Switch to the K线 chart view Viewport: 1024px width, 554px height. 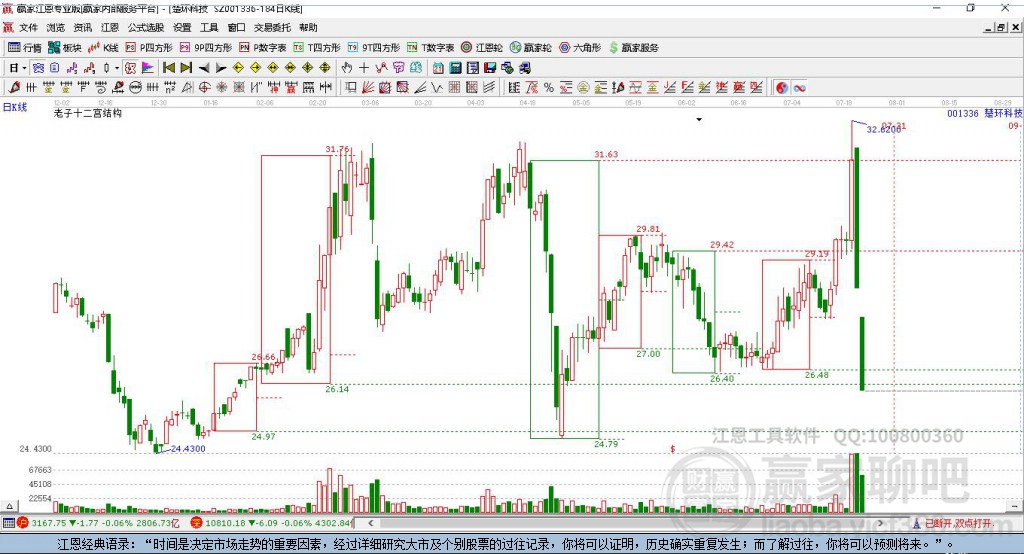pos(103,48)
